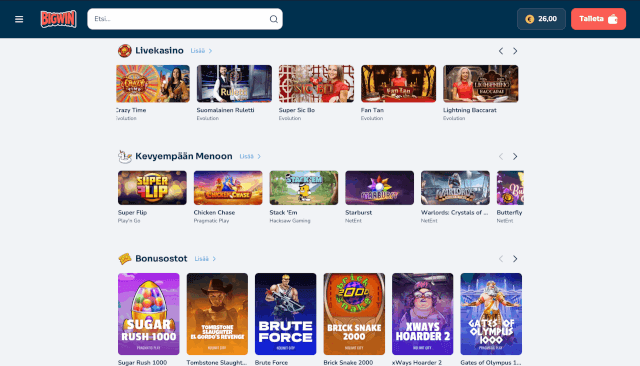
Task: Launch the Starburst slot thumbnail
Action: (380, 188)
